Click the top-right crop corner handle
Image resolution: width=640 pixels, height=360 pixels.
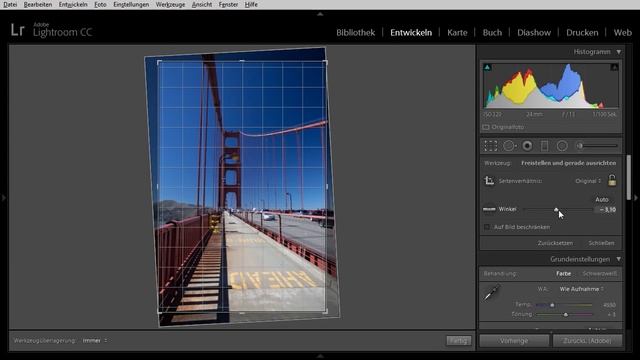[x=325, y=62]
